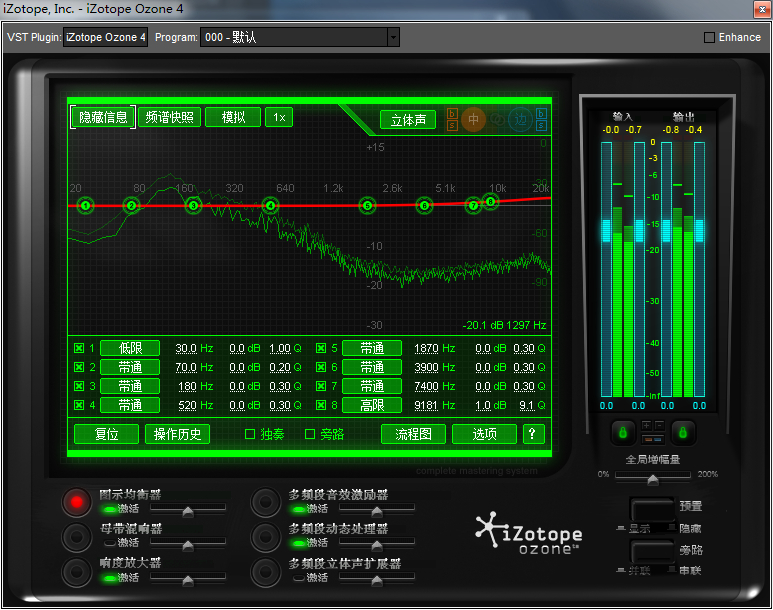Uncheck EQ band 1 checkbox

79,349
